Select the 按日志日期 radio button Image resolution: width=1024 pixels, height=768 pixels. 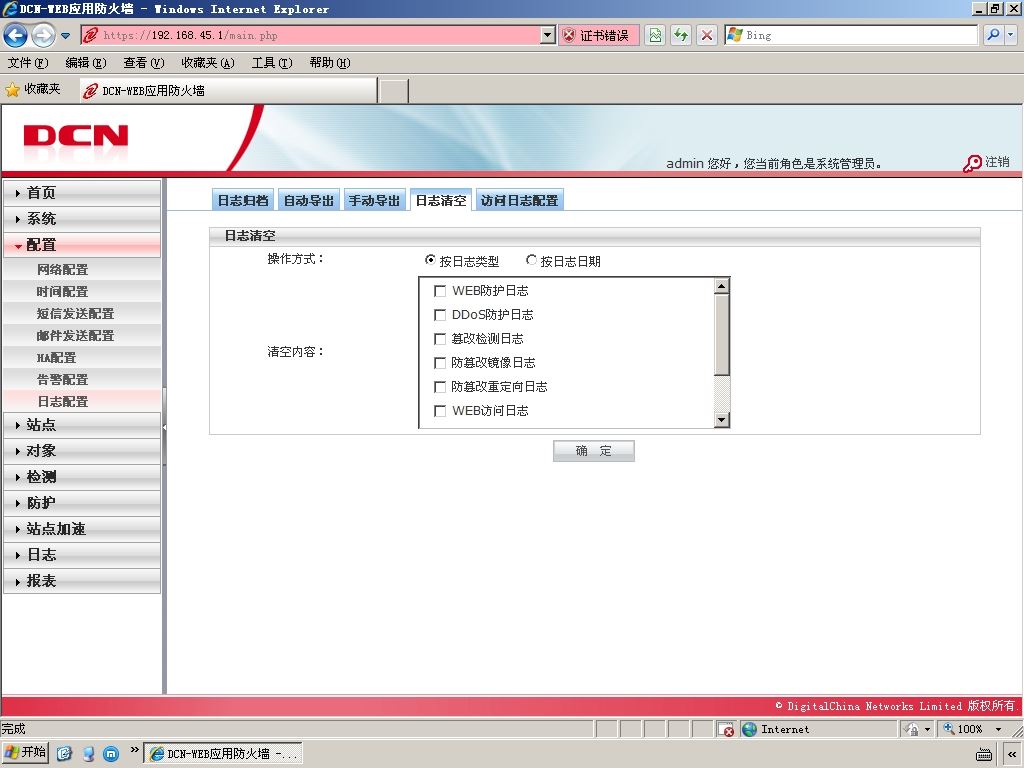point(532,260)
